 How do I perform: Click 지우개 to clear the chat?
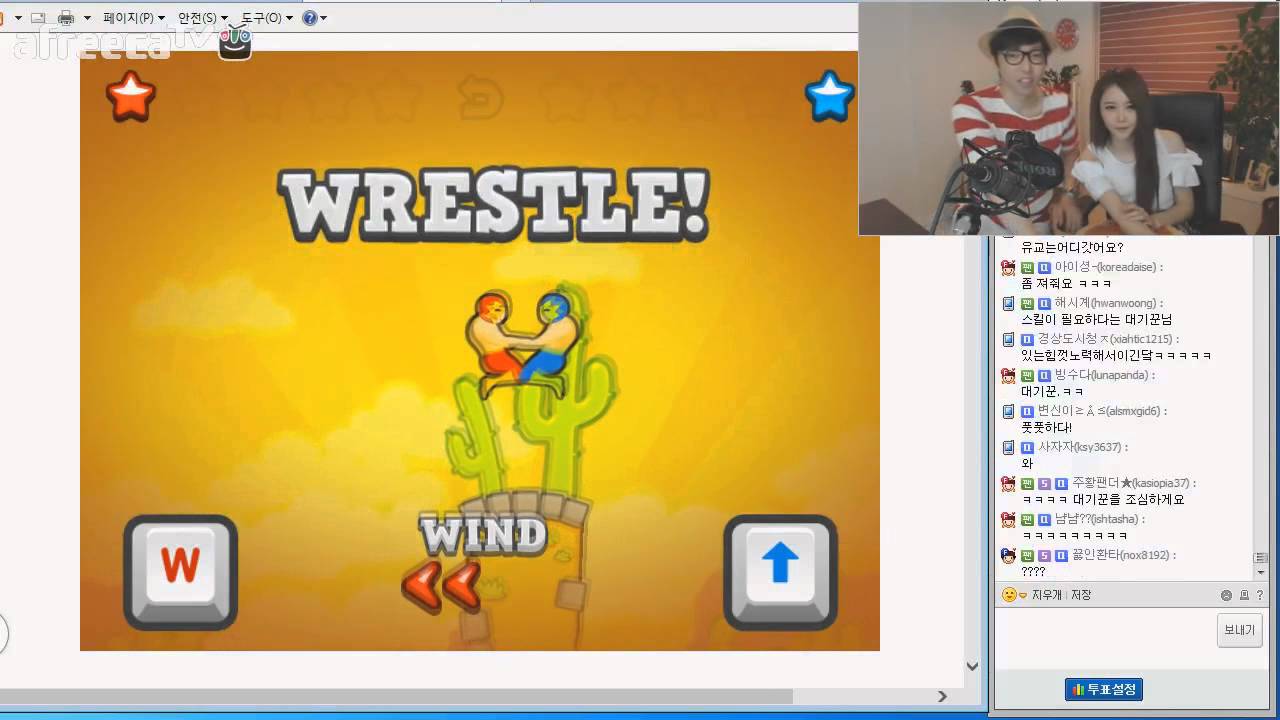tap(1048, 595)
